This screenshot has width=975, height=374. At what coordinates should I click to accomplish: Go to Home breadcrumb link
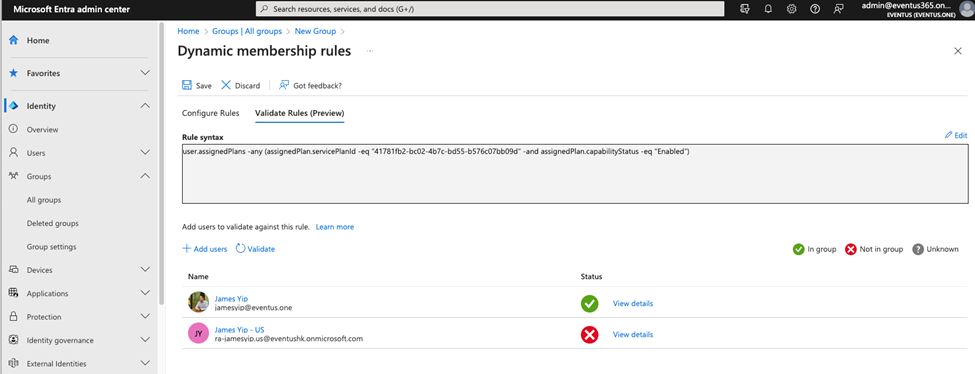point(188,31)
